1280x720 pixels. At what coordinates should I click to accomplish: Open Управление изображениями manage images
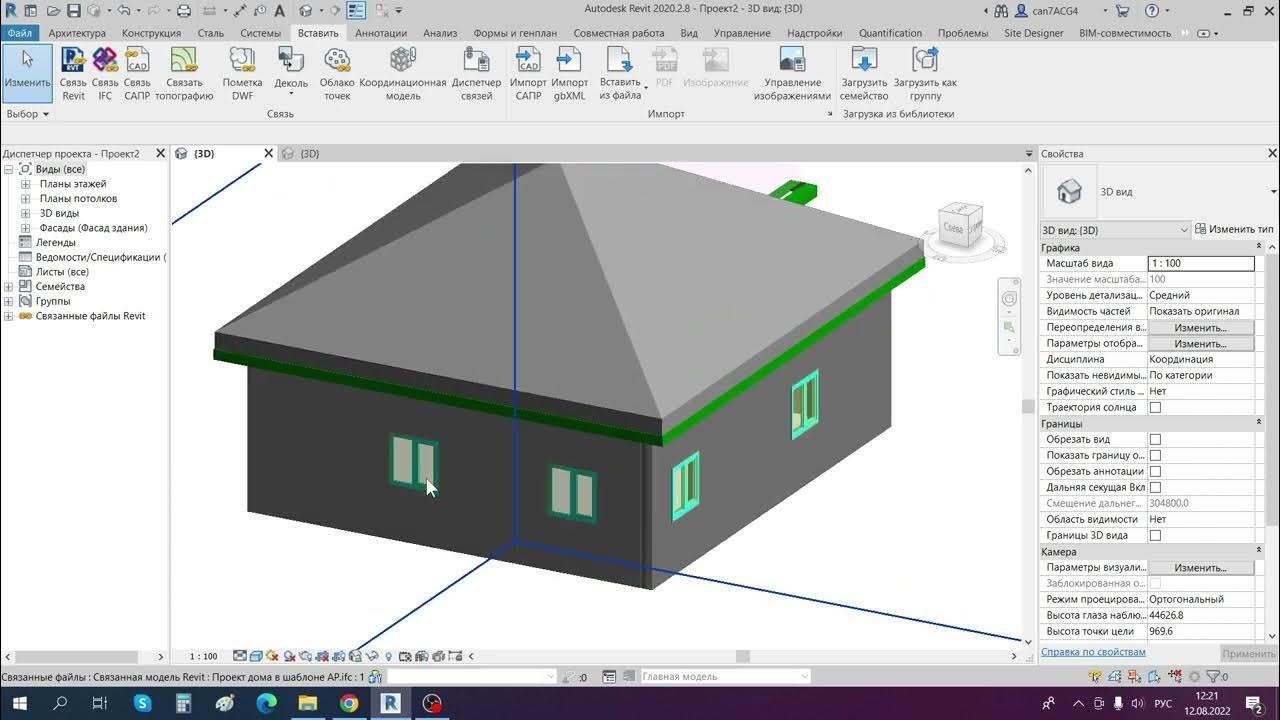pyautogui.click(x=792, y=74)
